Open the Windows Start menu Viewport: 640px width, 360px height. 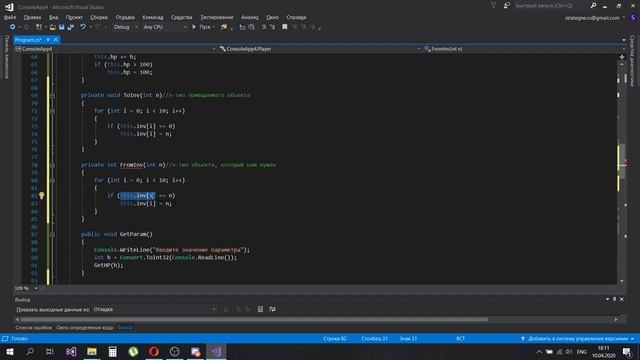pos(10,351)
